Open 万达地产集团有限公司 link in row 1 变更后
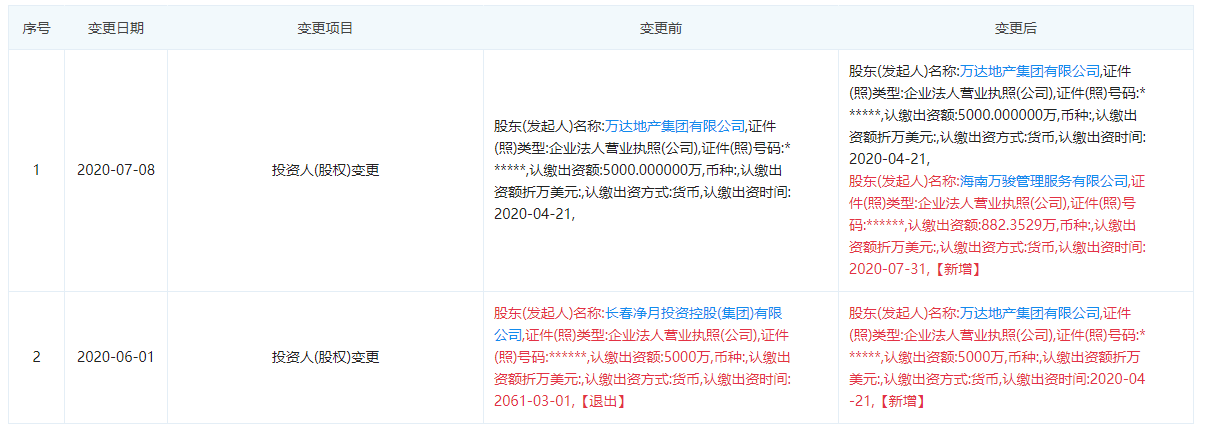The width and height of the screenshot is (1207, 429). [x=1031, y=71]
